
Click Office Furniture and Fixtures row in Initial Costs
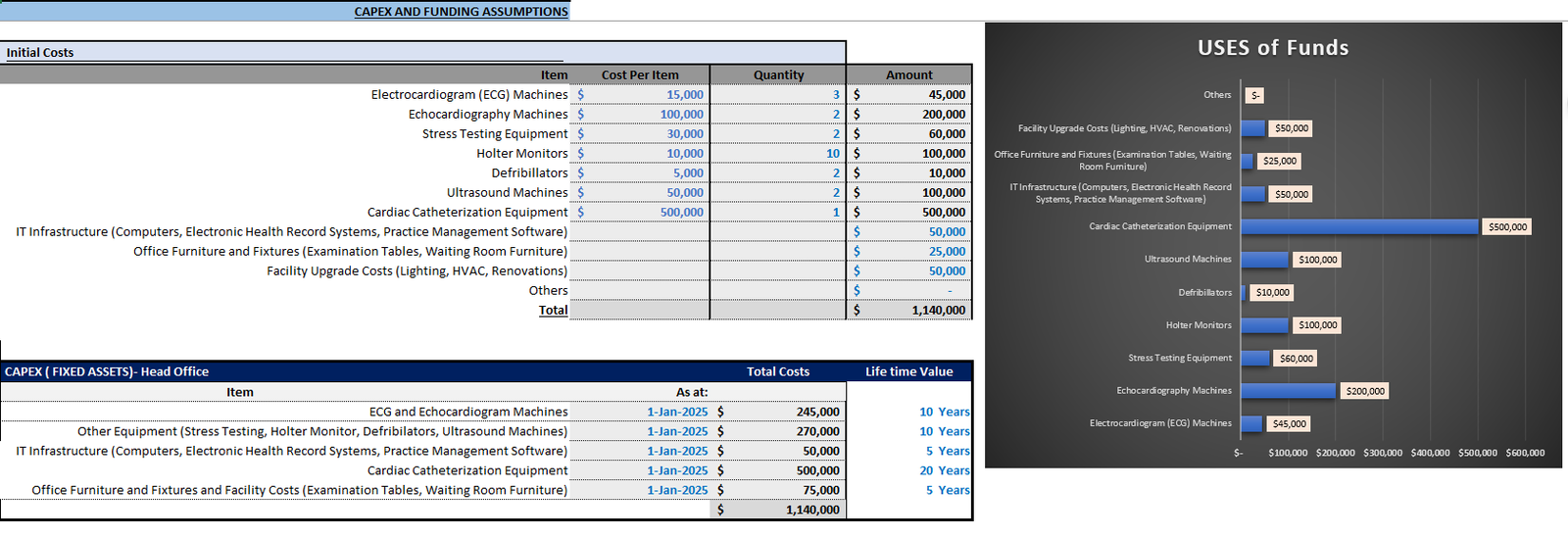tap(350, 251)
